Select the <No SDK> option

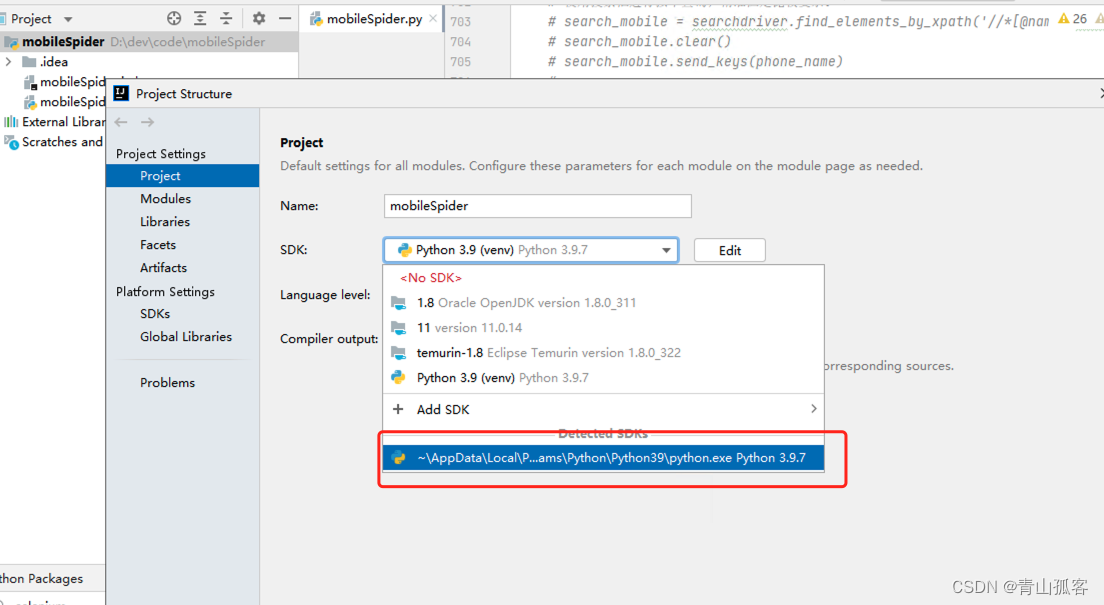click(431, 278)
